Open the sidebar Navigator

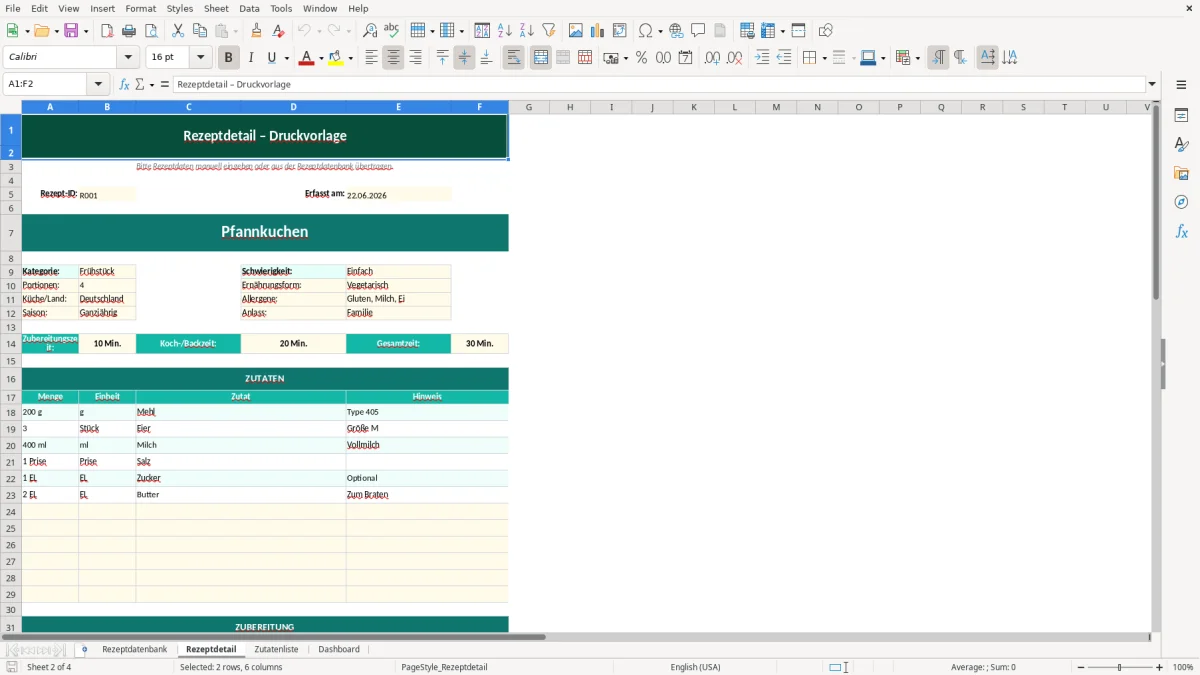coord(1181,203)
